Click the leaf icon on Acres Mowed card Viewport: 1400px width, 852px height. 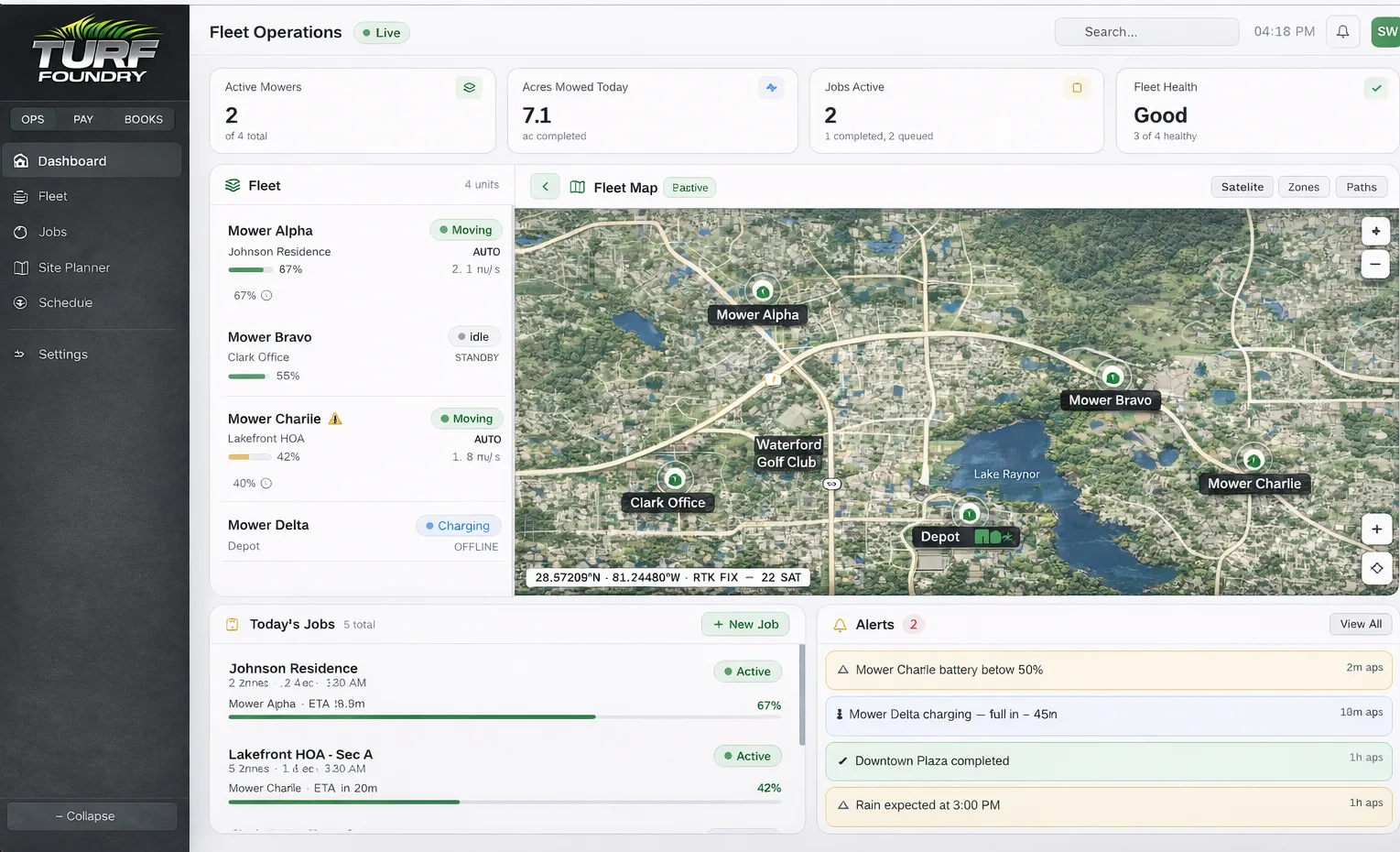point(771,88)
